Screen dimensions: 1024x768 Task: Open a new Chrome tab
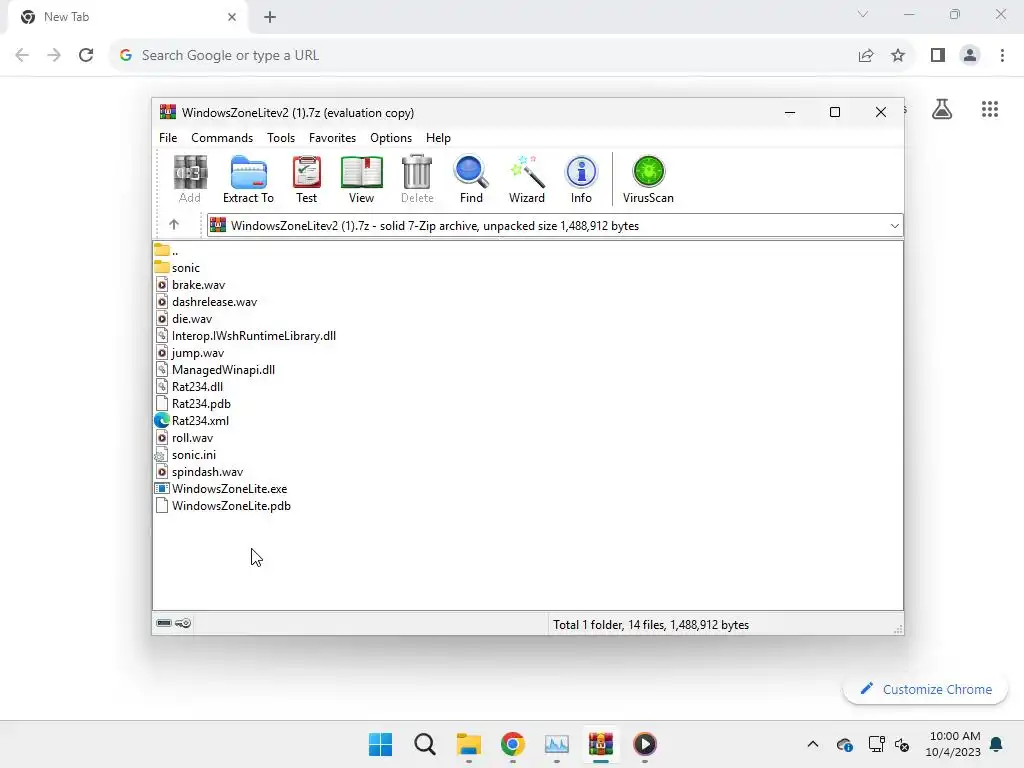pos(270,17)
